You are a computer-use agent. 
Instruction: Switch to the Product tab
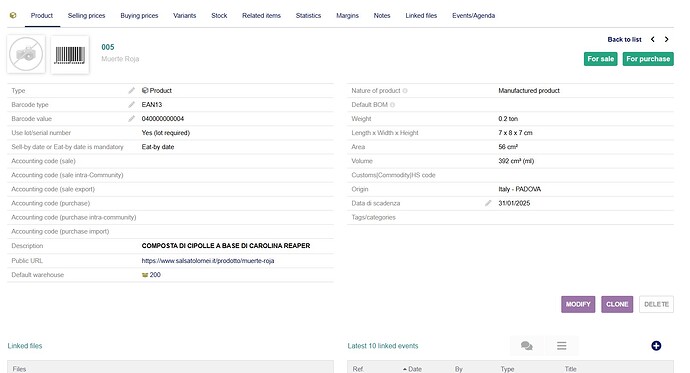coord(42,15)
